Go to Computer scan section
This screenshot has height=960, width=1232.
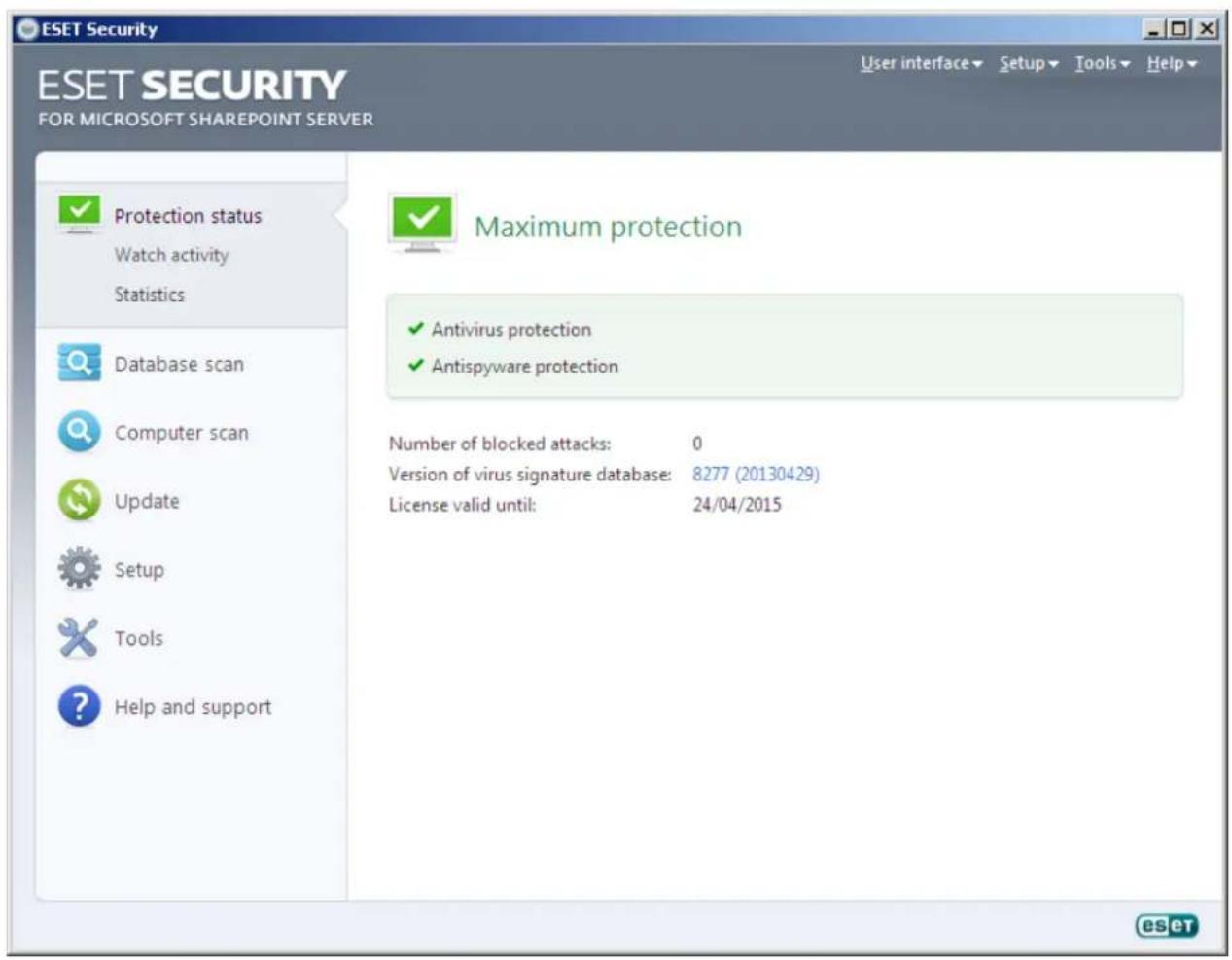coord(182,433)
